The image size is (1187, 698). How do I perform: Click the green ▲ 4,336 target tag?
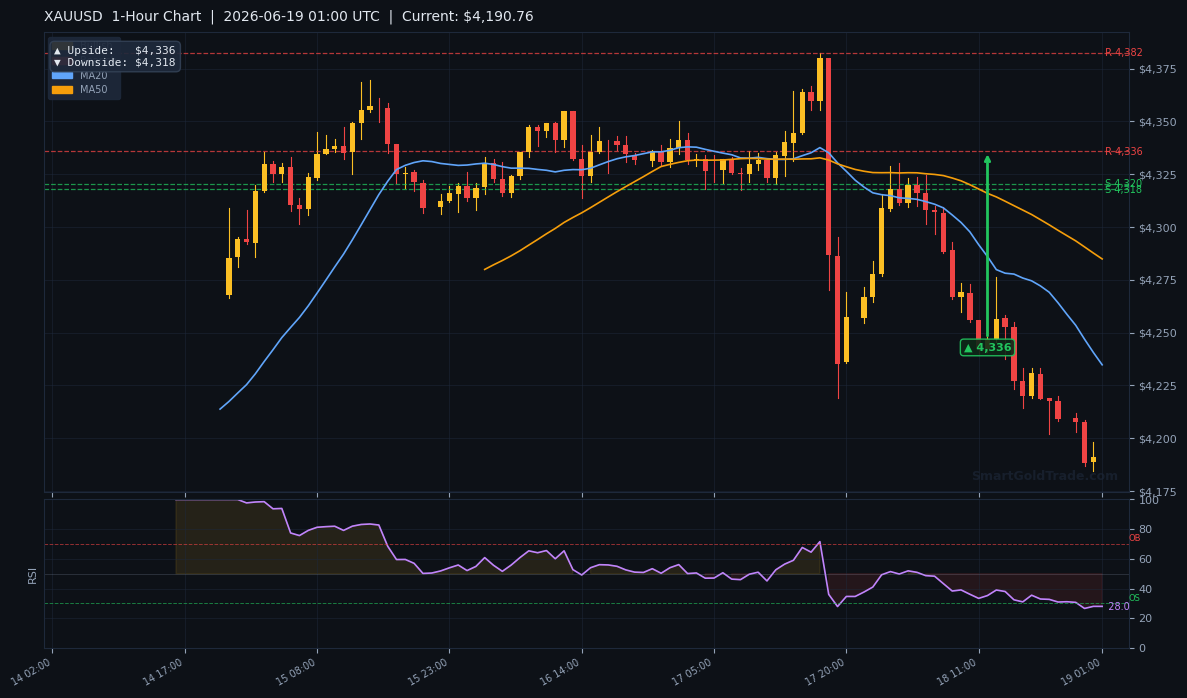[x=987, y=347]
